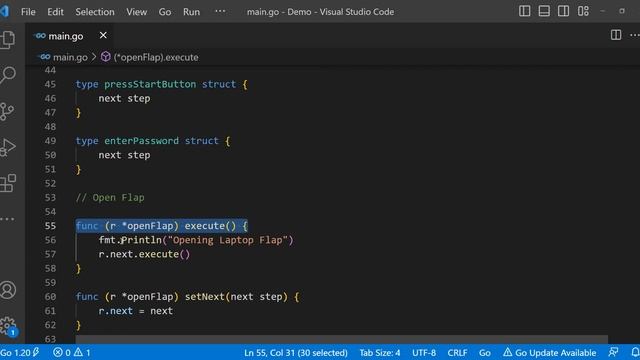Click line number 45 in gutter

tap(50, 84)
